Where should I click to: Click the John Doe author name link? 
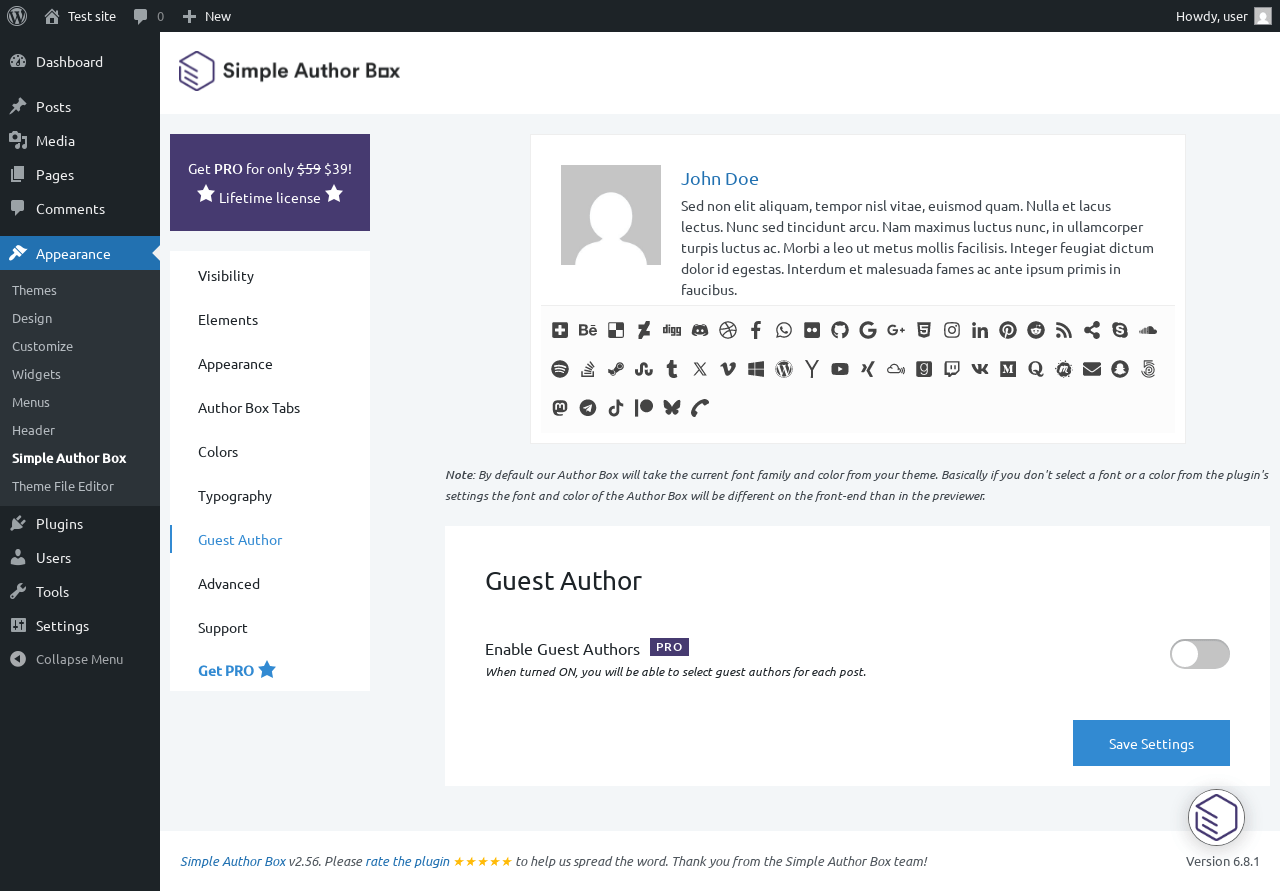(720, 178)
